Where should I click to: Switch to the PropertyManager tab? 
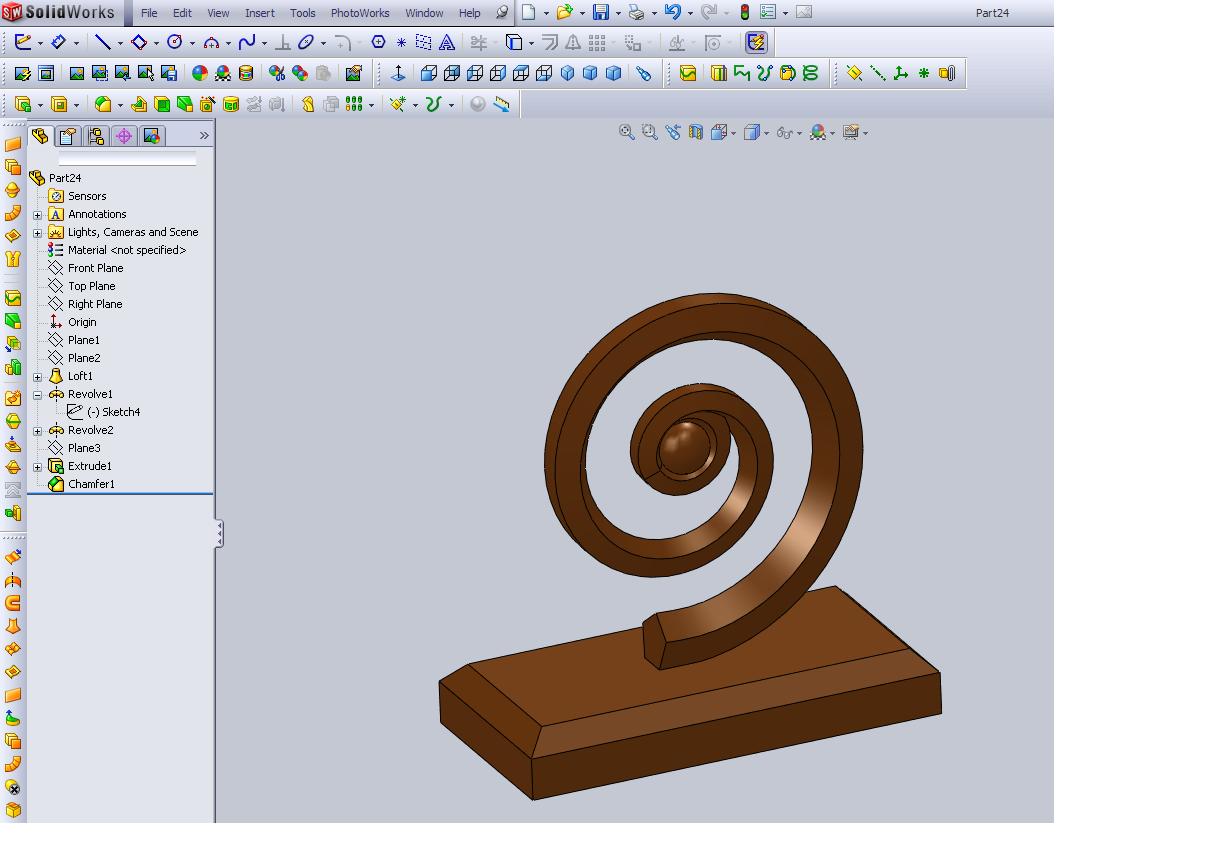[68, 136]
